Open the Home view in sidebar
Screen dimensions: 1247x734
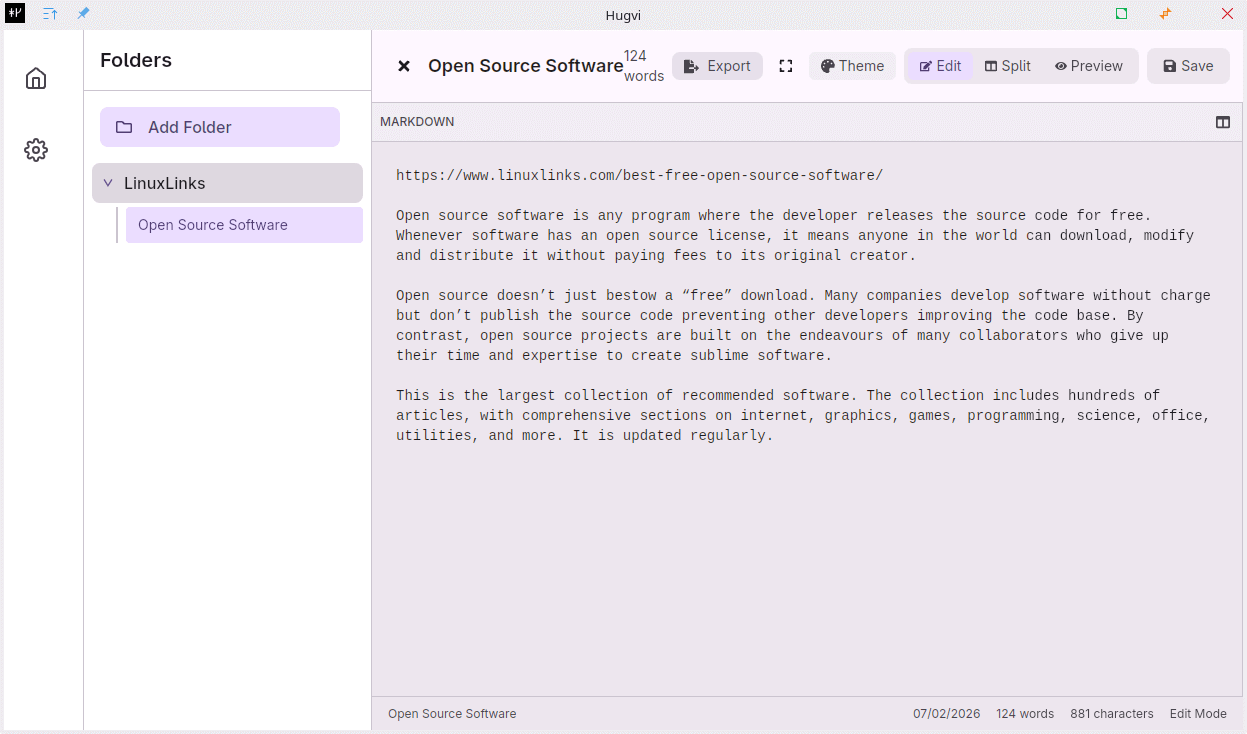point(36,78)
